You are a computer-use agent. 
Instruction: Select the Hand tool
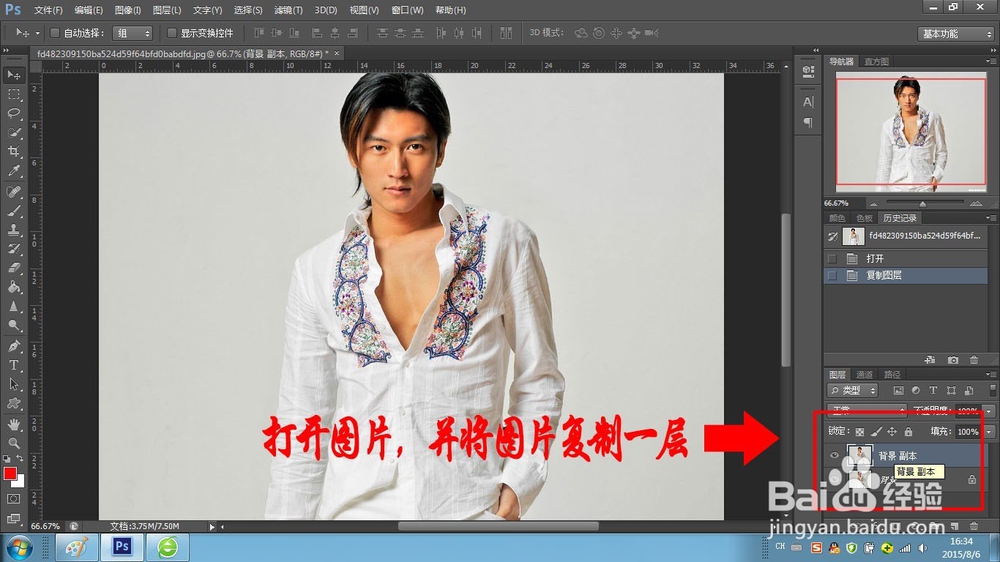tap(13, 424)
